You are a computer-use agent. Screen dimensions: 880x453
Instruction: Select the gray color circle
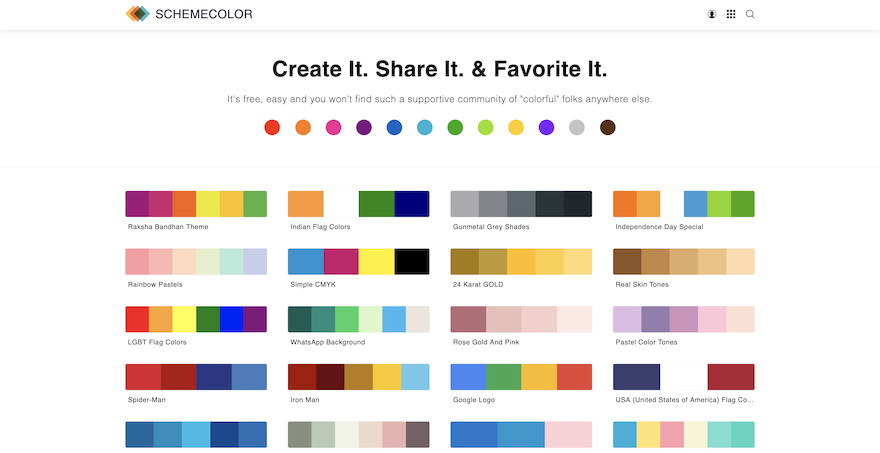pyautogui.click(x=577, y=127)
